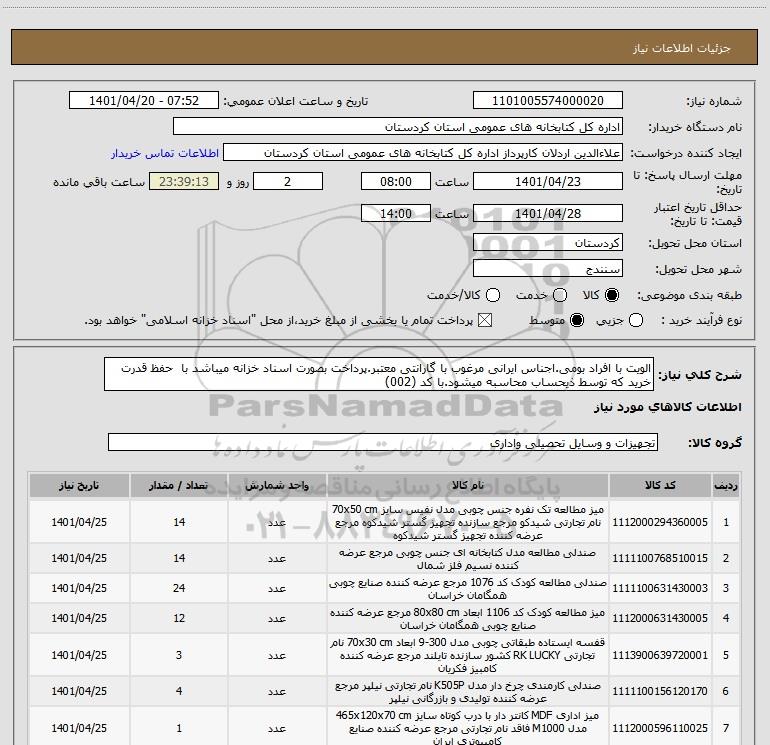Select item code 1111100631430003
This screenshot has height=745, width=770.
660,588
